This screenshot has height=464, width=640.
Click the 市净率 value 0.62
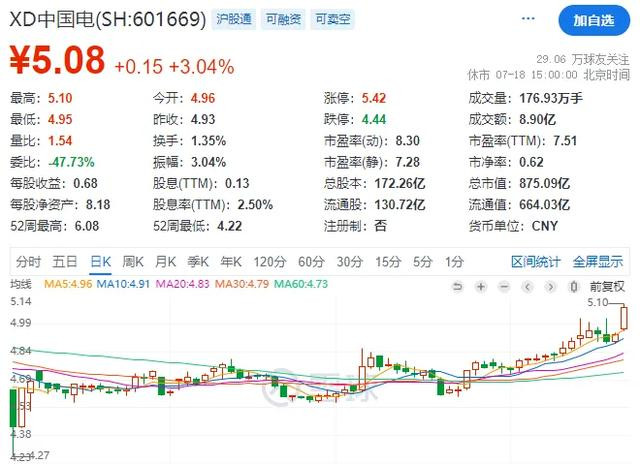531,162
